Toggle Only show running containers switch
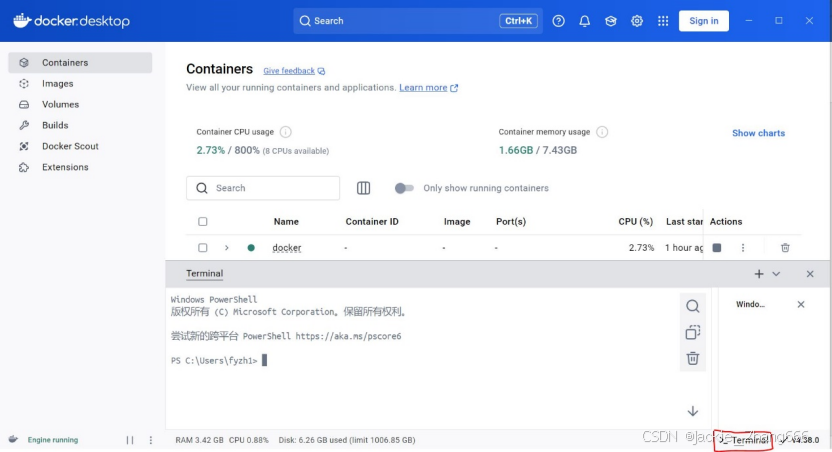Image resolution: width=832 pixels, height=452 pixels. click(404, 188)
